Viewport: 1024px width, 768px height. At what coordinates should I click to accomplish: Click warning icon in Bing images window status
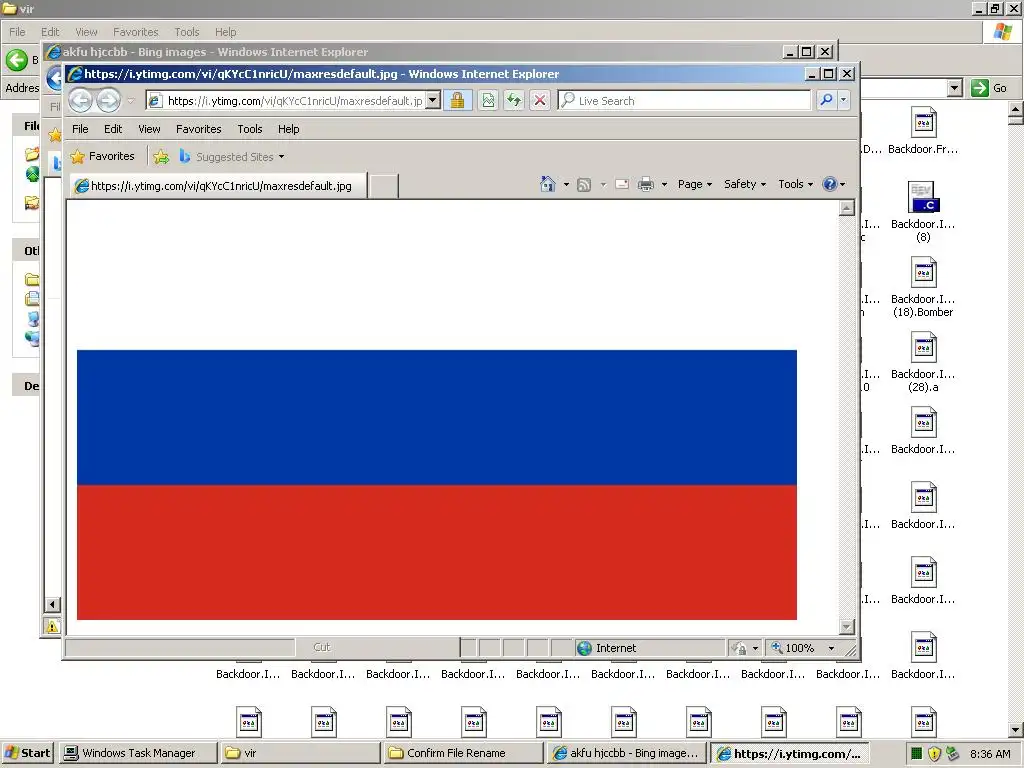tap(52, 626)
